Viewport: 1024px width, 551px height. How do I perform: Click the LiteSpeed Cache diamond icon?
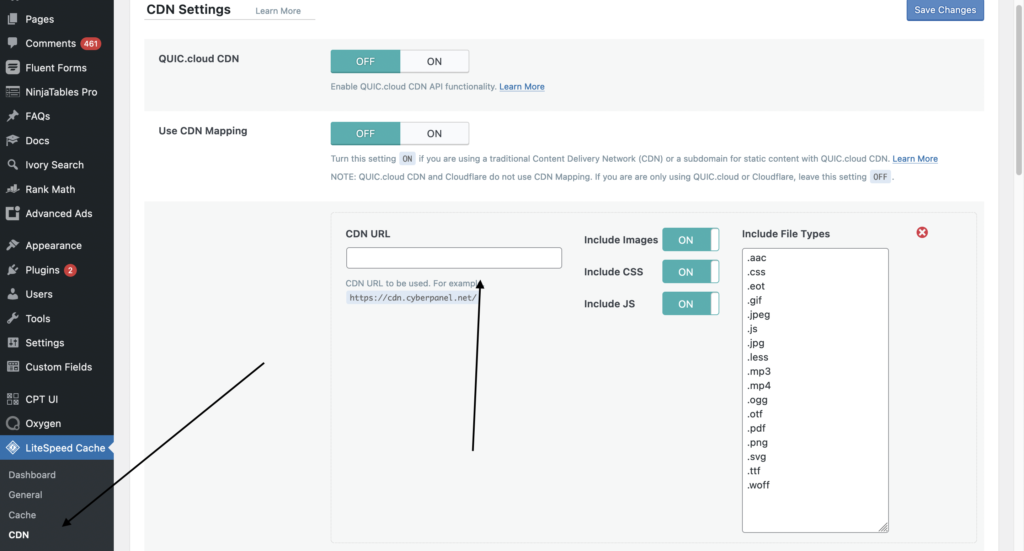pyautogui.click(x=12, y=448)
